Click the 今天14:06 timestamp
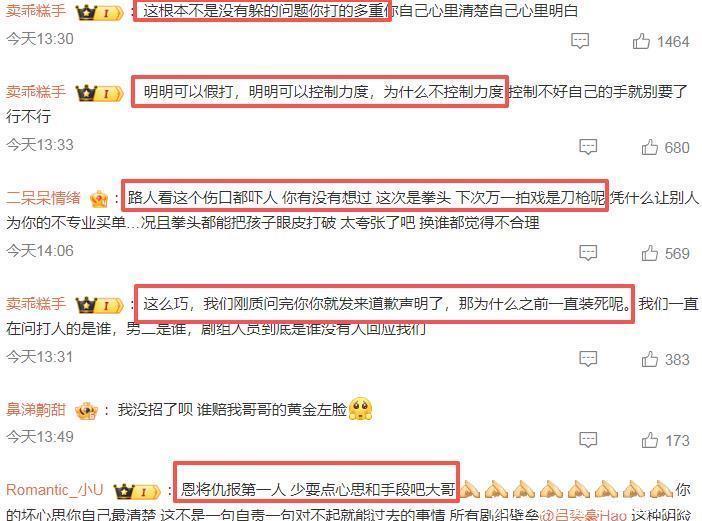The width and height of the screenshot is (702, 521). [40, 251]
